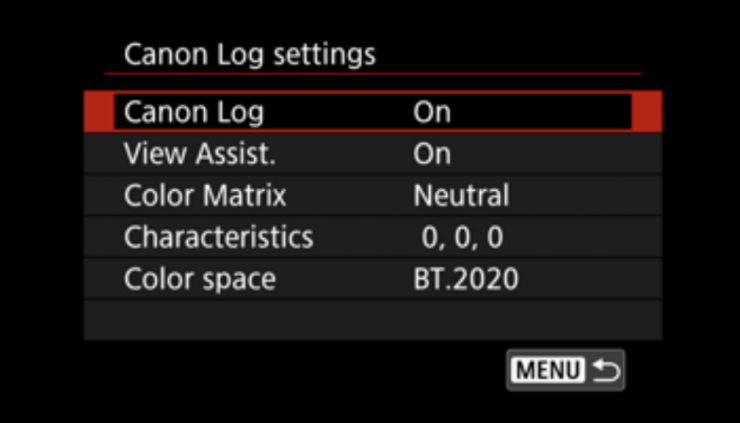The width and height of the screenshot is (740, 423).
Task: Select the Color Matrix menu item label
Action: pyautogui.click(x=204, y=195)
